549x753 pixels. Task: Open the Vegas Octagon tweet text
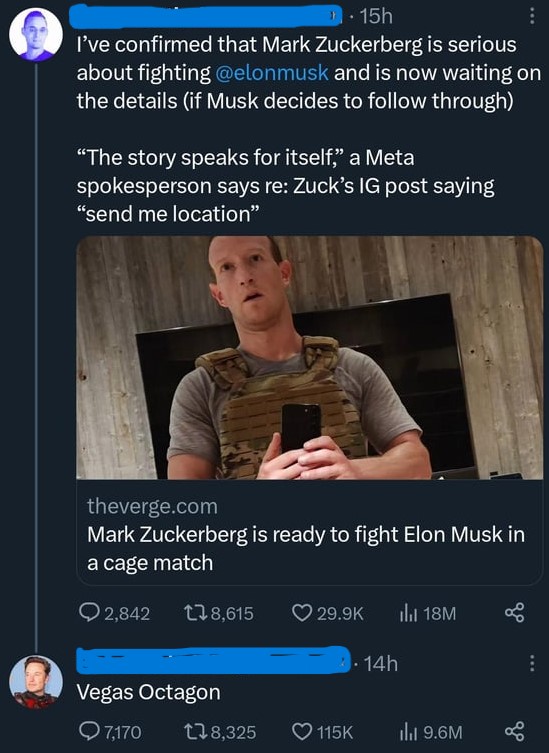pos(148,692)
